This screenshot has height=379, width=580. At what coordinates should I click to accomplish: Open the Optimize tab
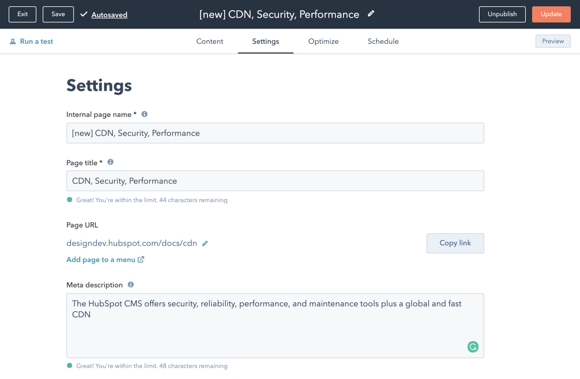[323, 41]
